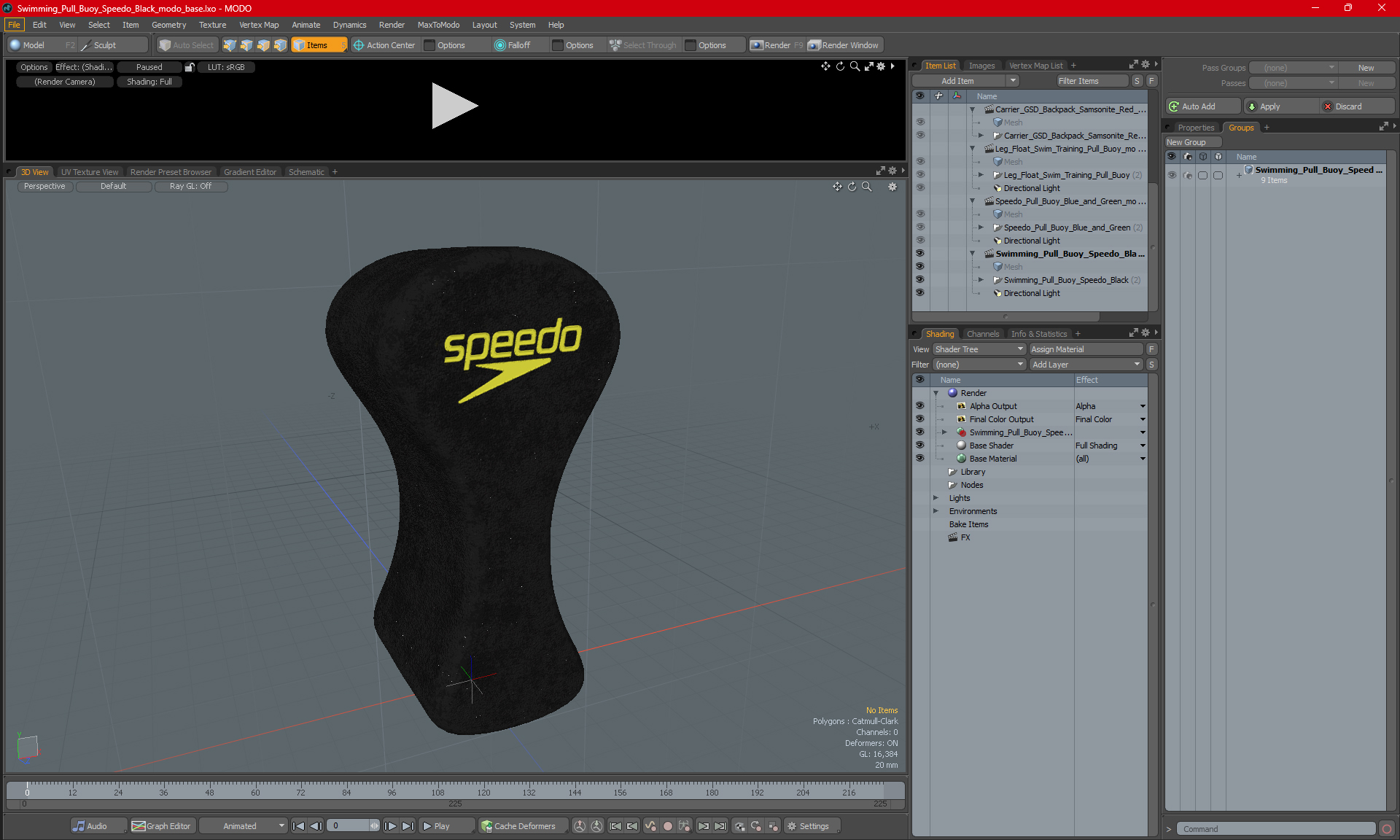Image resolution: width=1400 pixels, height=840 pixels.
Task: Expand Swimming_Pull_Buoy_Speedo_Black (2) item
Action: coord(981,280)
